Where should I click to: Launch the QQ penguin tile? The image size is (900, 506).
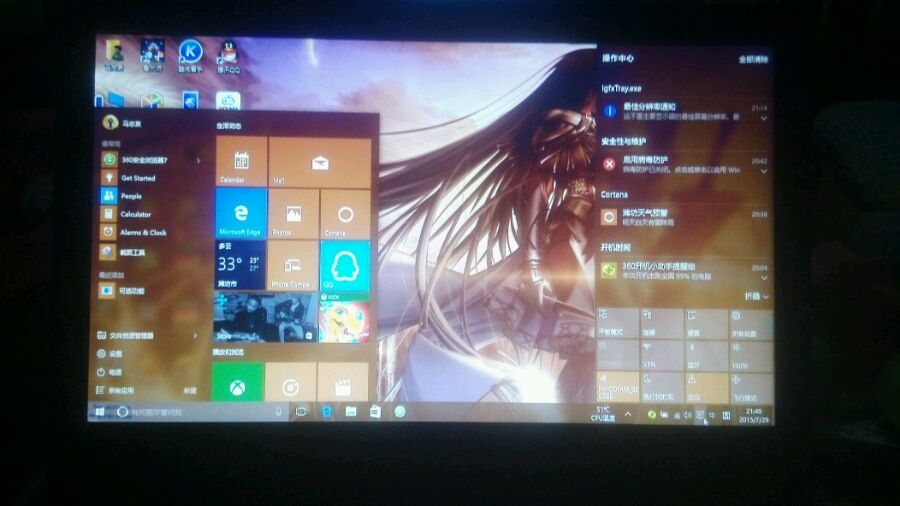point(344,266)
